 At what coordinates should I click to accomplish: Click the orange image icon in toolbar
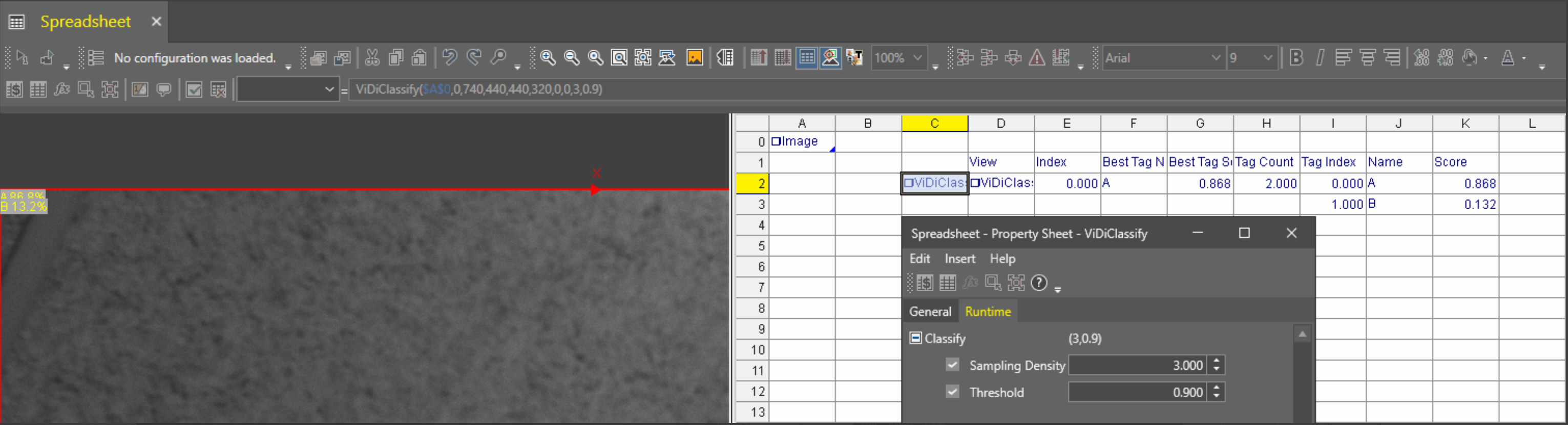coord(694,58)
